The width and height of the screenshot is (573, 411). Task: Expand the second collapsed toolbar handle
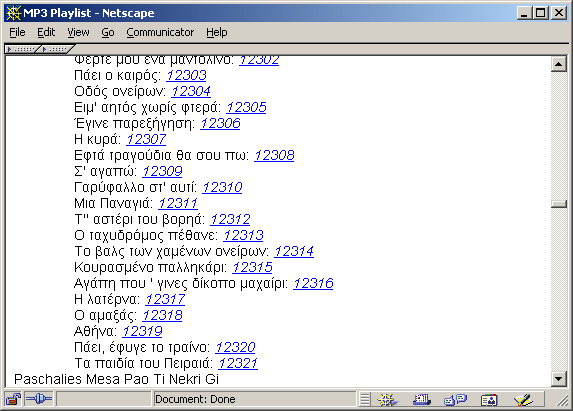click(x=56, y=49)
